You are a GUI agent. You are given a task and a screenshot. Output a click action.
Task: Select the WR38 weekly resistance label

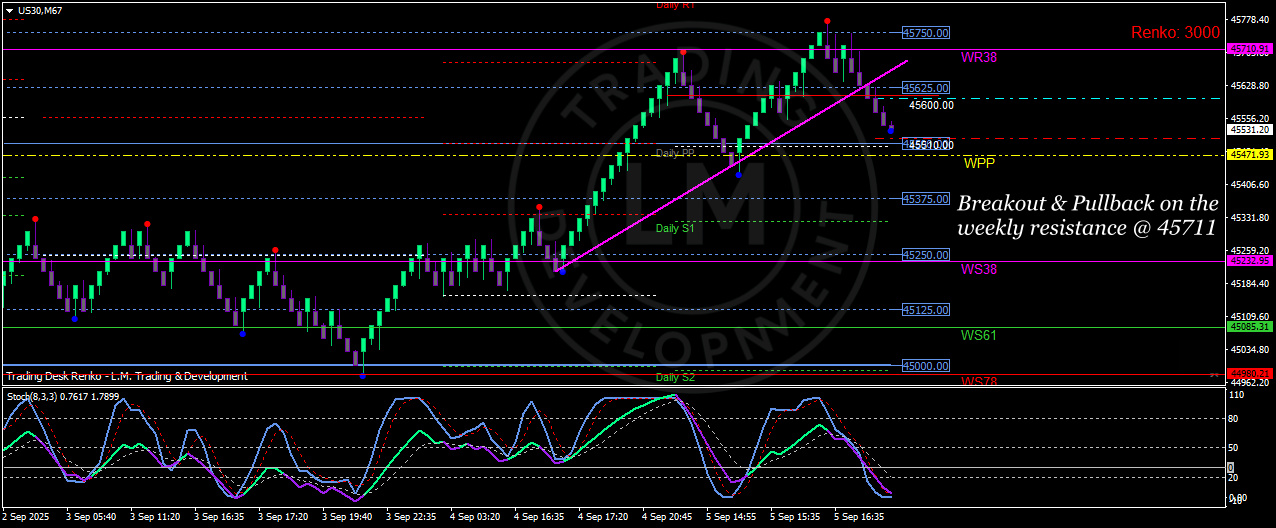978,57
